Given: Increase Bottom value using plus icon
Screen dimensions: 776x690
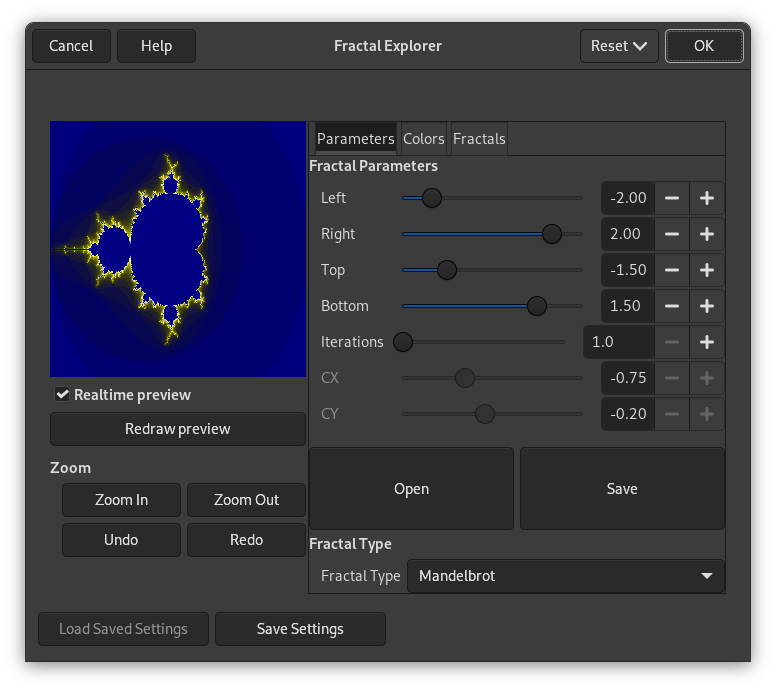Looking at the screenshot, I should (x=707, y=306).
